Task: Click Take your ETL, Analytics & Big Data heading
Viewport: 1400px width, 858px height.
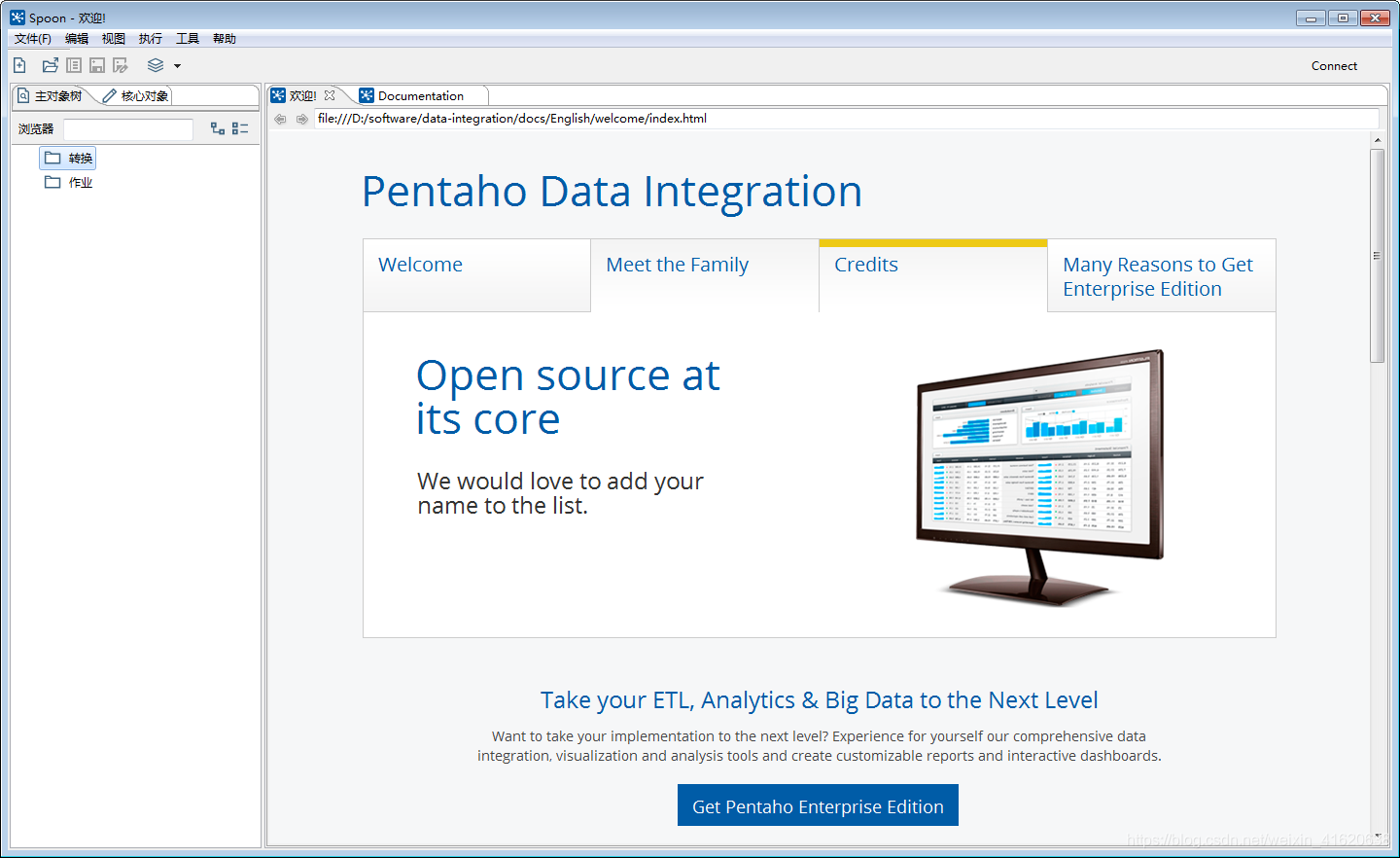Action: coord(819,700)
